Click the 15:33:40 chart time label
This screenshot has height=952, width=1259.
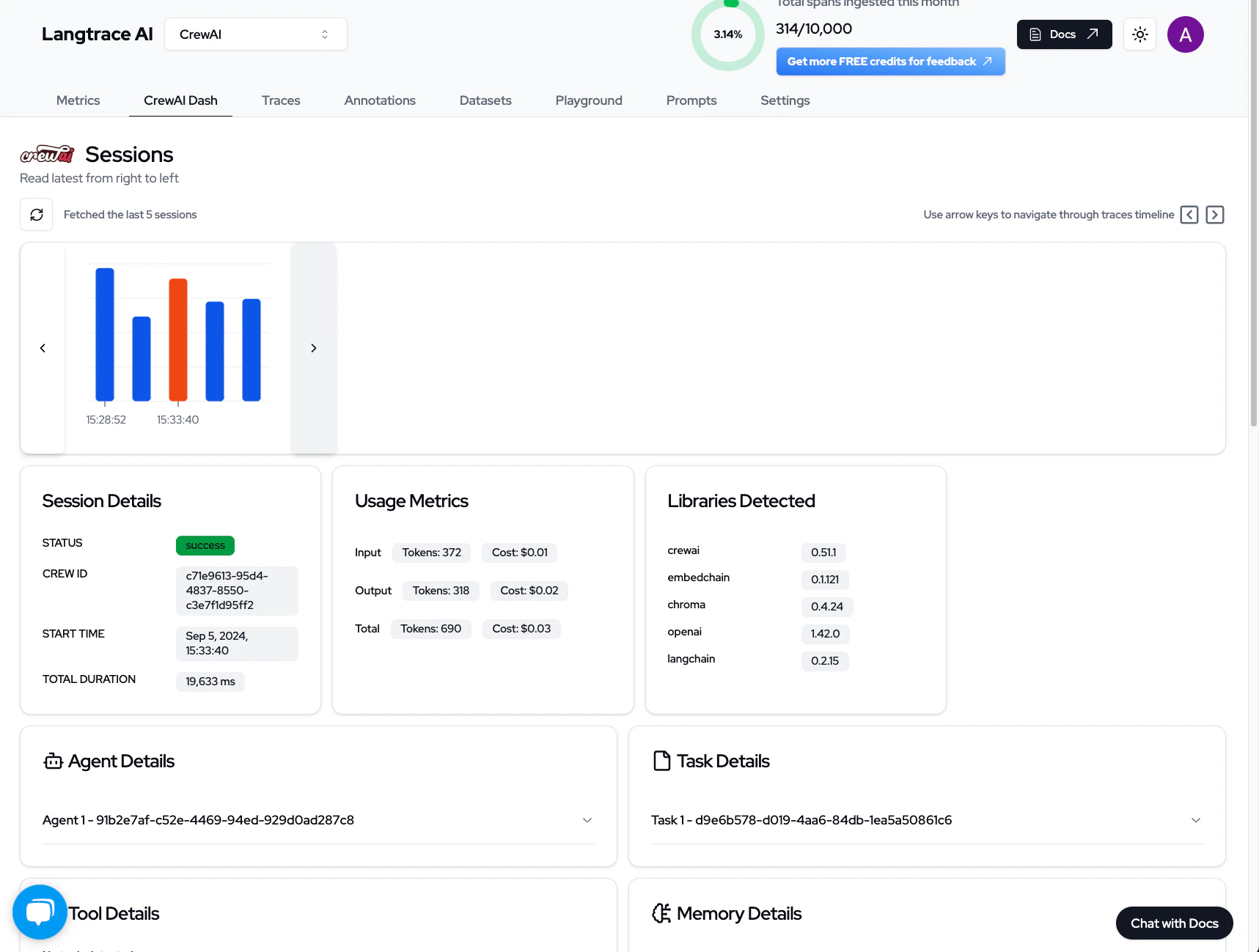click(177, 420)
